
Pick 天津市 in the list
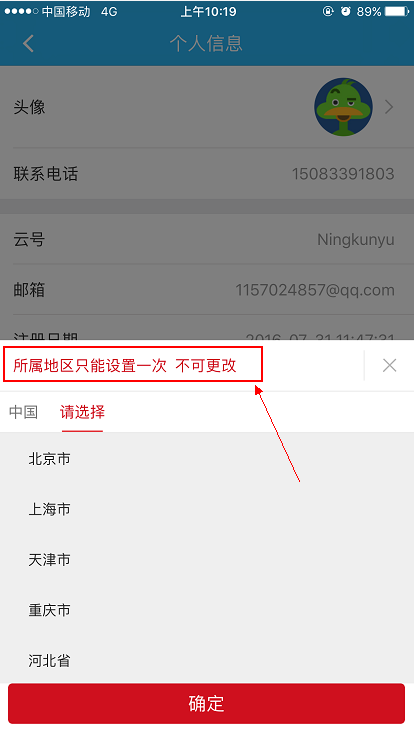point(207,560)
